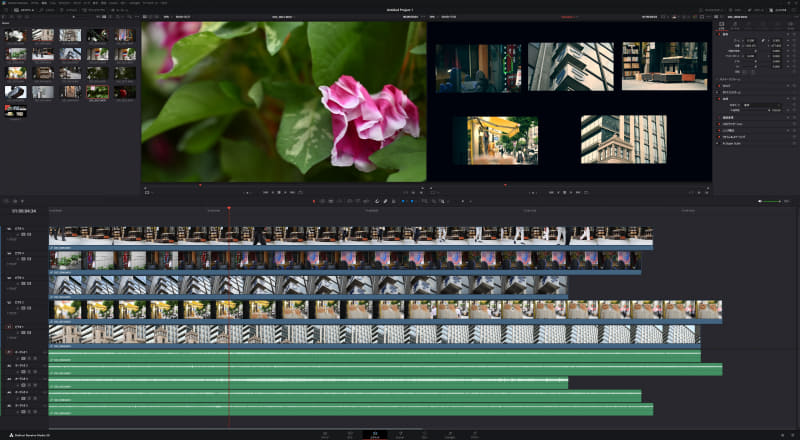
Task: Open the Media Pool panel from the top bar
Action: [x=24, y=10]
